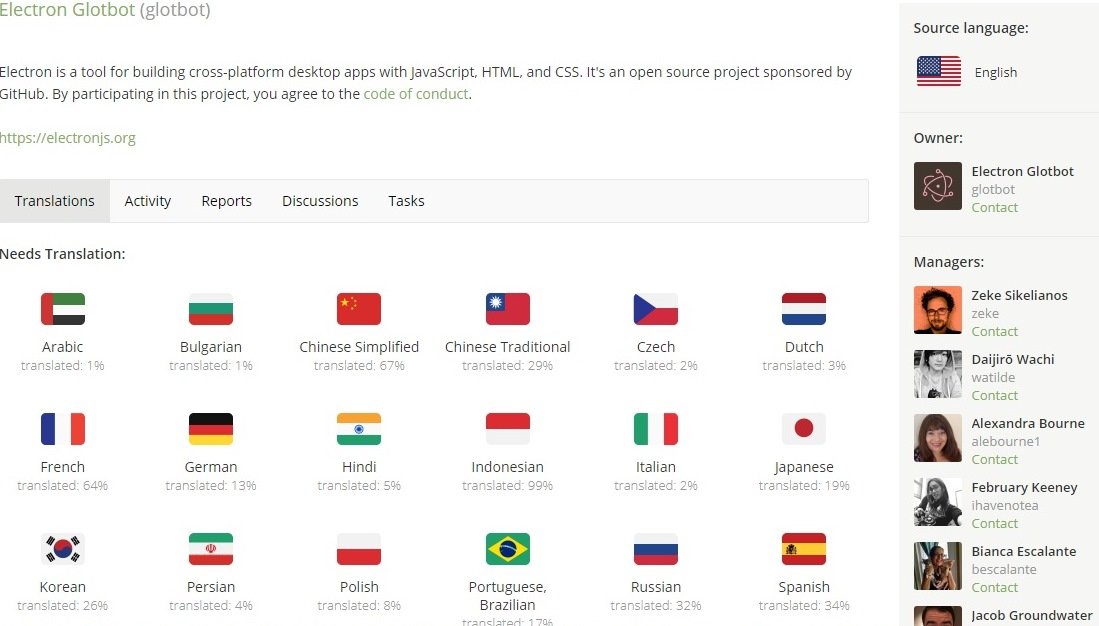The width and height of the screenshot is (1099, 626).
Task: Click the 'Needs Translation:' heading
Action: click(x=62, y=254)
